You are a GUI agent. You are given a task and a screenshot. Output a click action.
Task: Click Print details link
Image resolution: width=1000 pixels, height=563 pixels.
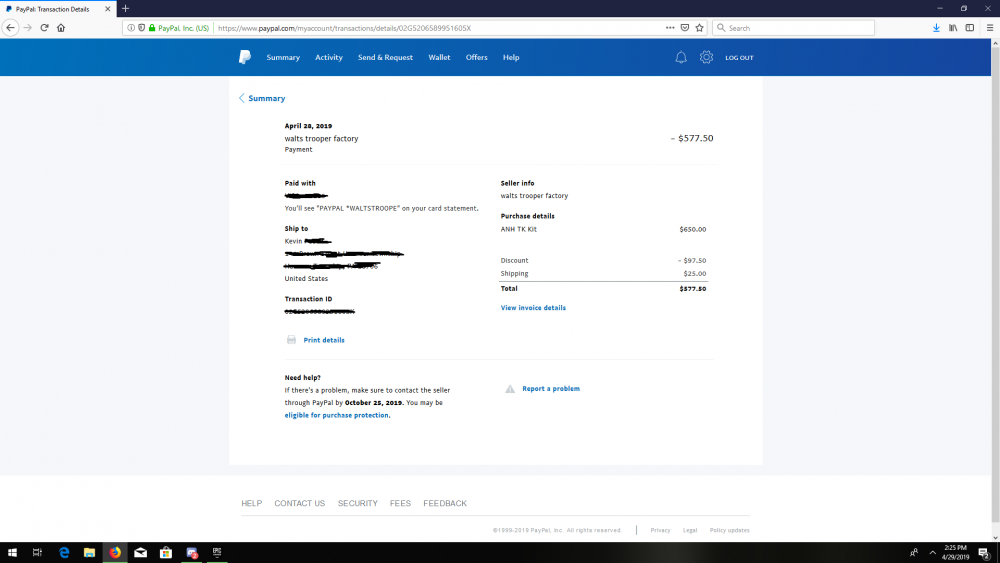pyautogui.click(x=324, y=340)
